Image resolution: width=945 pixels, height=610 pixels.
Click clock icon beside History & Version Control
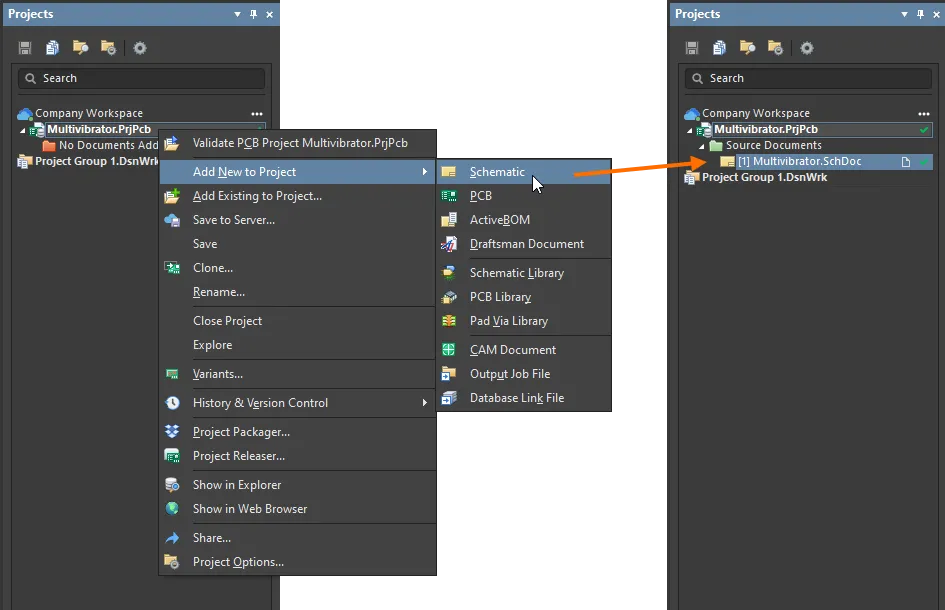(172, 403)
